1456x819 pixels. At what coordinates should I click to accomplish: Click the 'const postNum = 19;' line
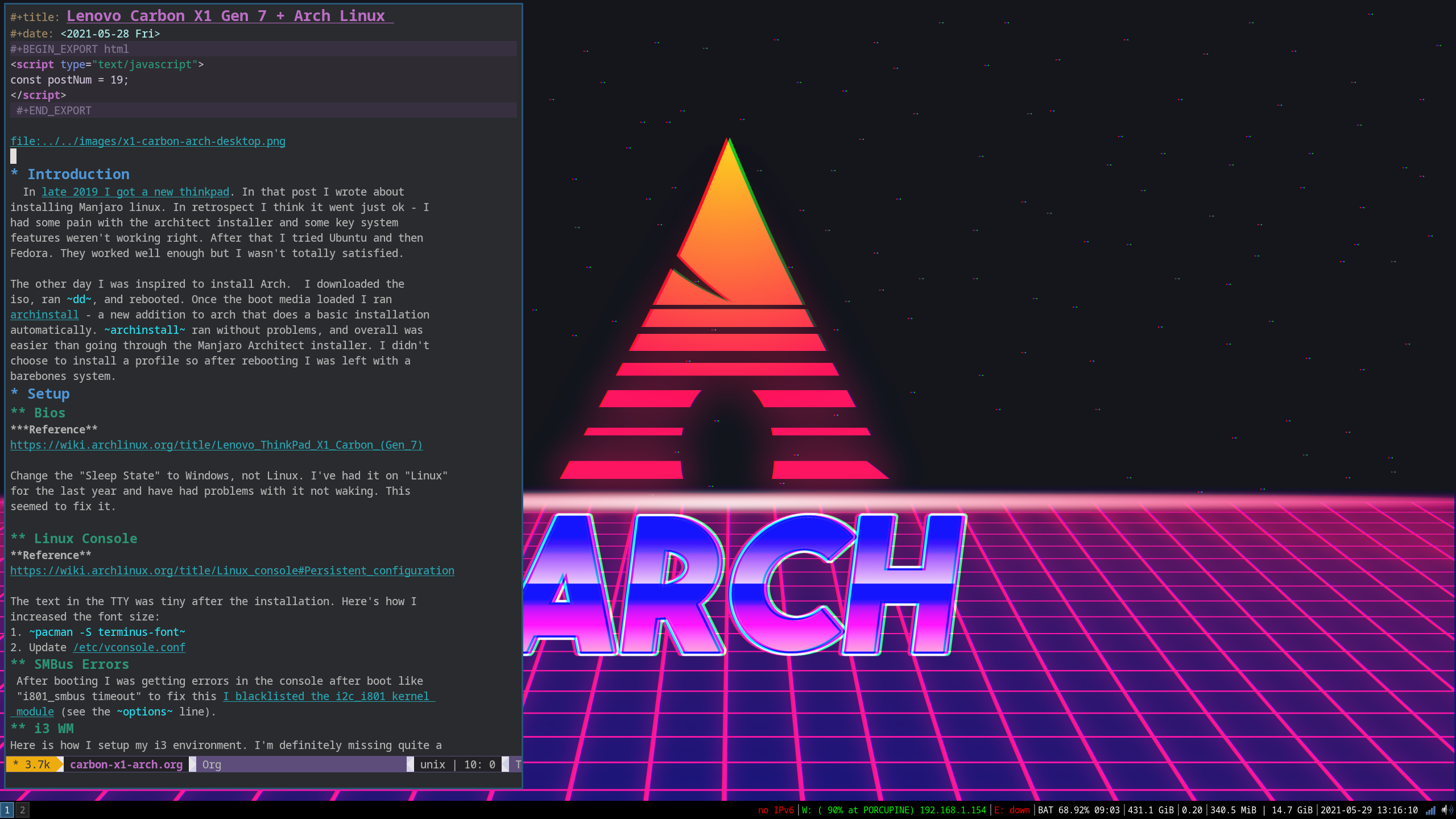coord(69,80)
